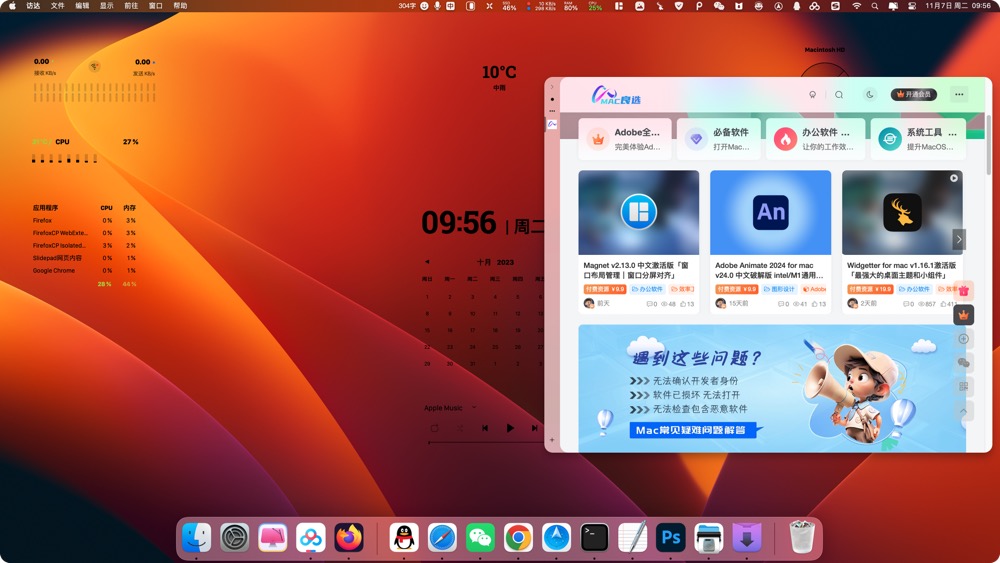The image size is (1000, 563).
Task: Click the WeChat icon on right sidebar
Action: (x=964, y=363)
